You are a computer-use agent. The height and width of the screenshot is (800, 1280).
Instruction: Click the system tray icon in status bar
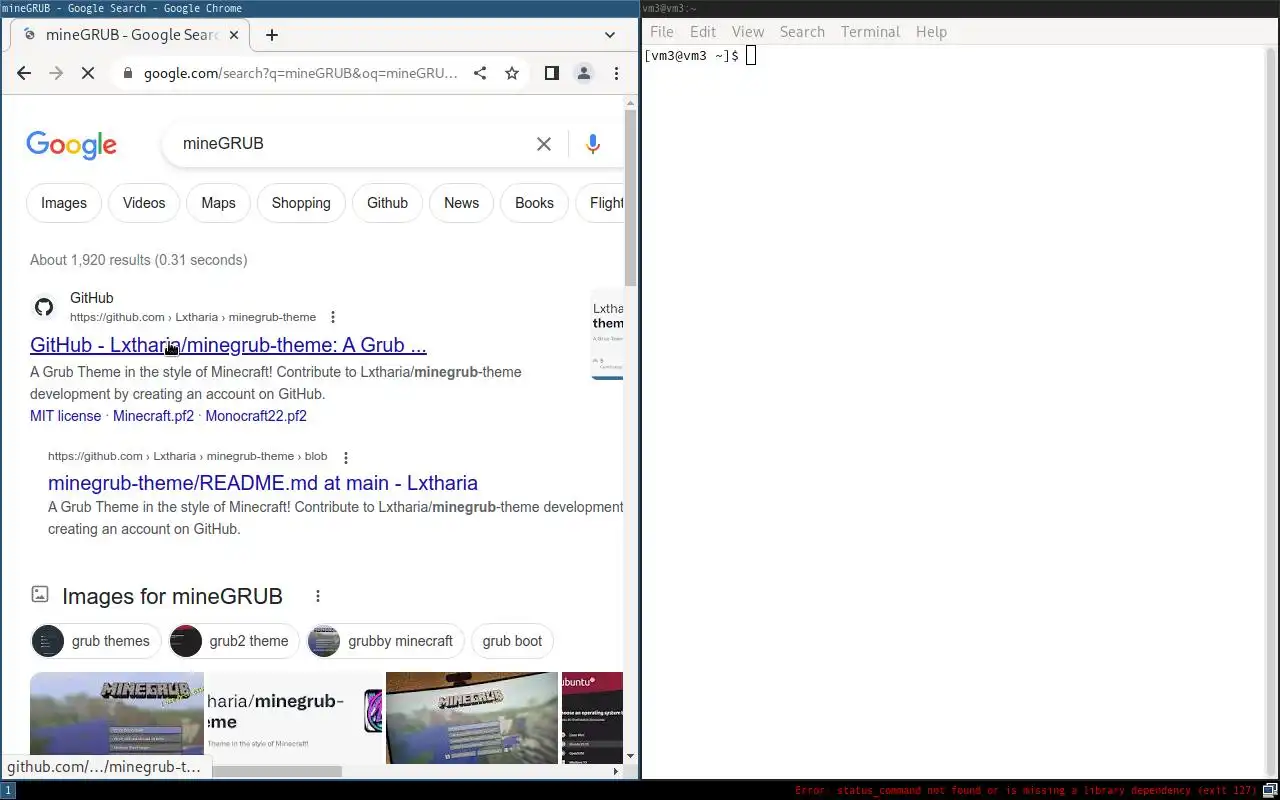(x=1270, y=790)
